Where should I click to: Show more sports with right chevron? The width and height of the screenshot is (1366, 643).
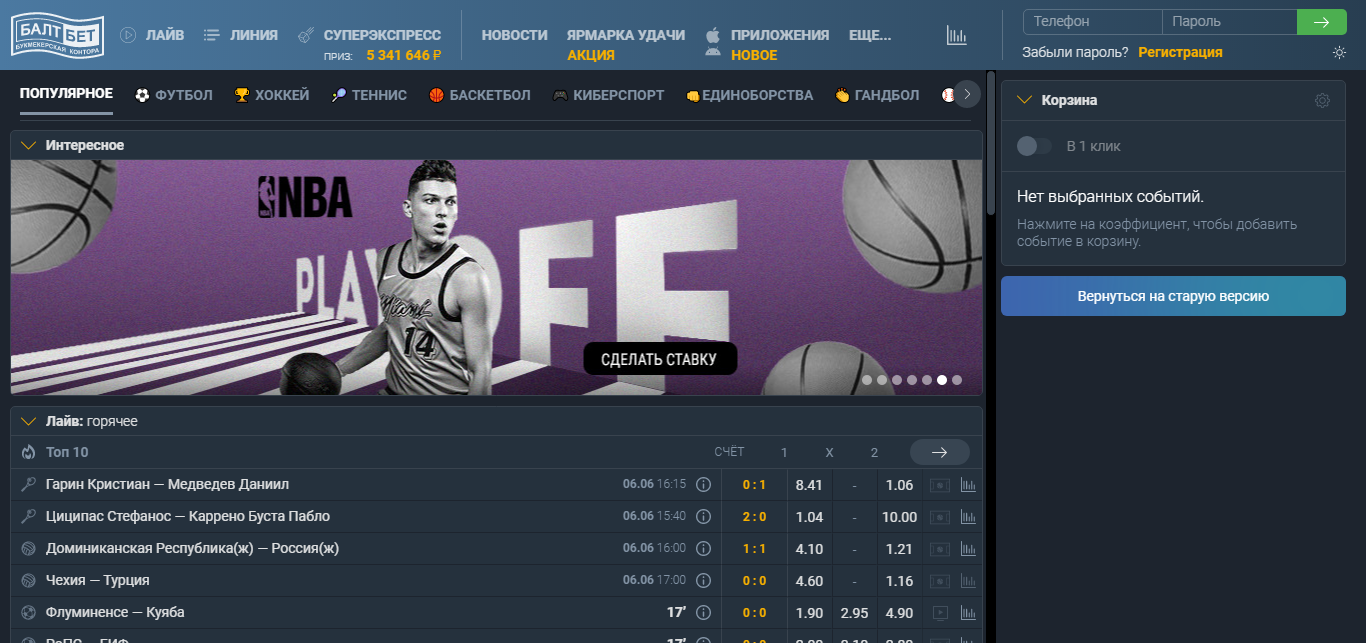coord(967,94)
